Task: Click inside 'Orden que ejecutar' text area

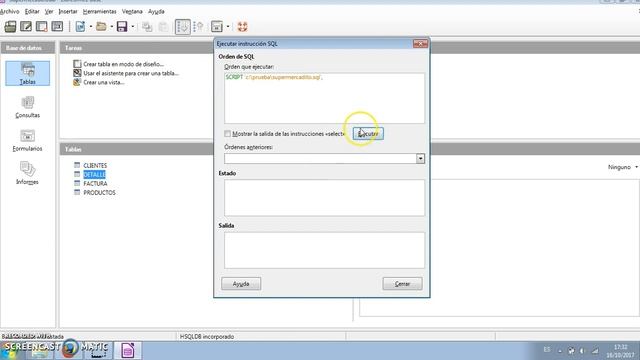Action: pos(324,98)
